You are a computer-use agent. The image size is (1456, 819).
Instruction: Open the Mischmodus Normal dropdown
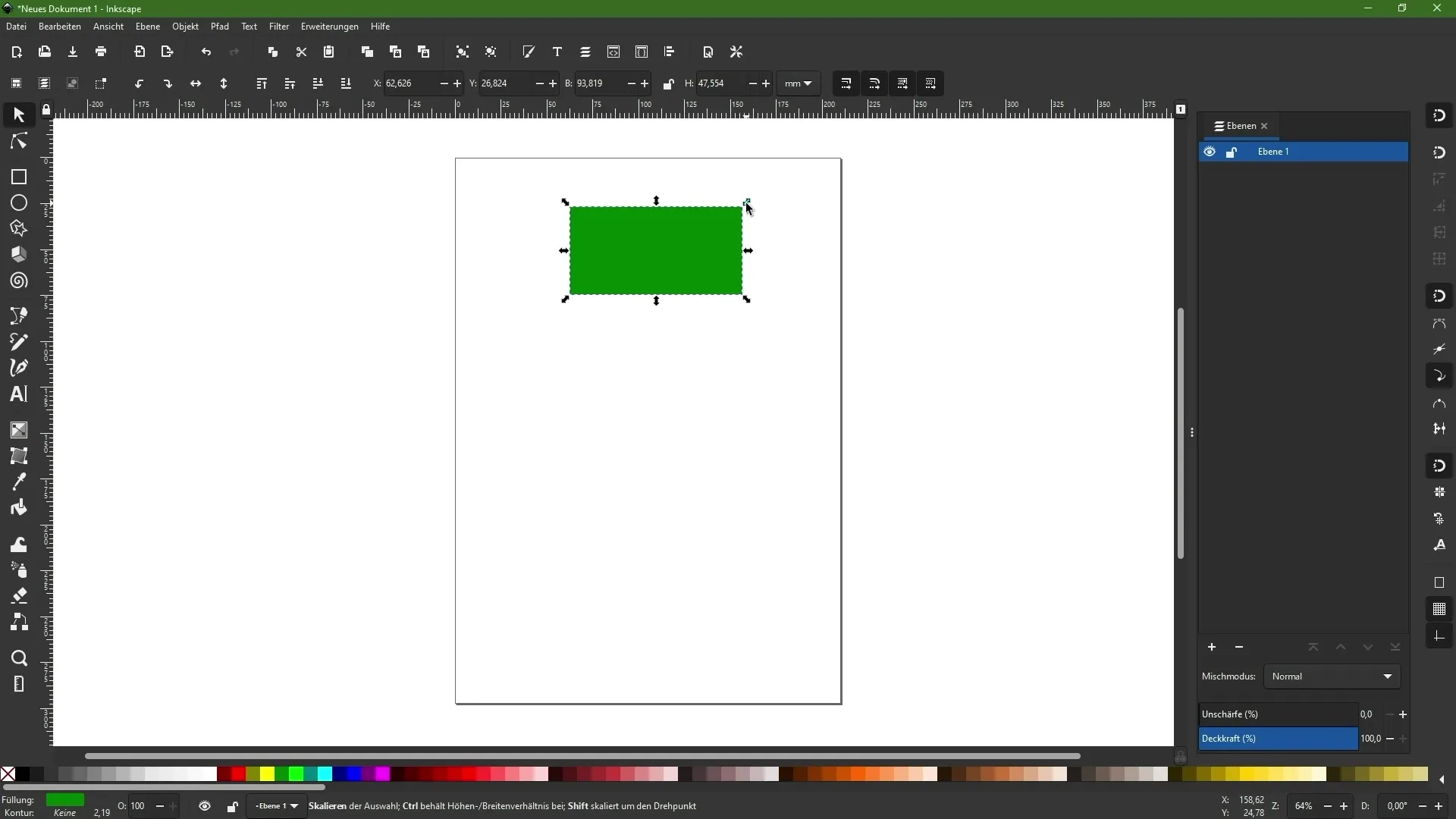pos(1332,676)
